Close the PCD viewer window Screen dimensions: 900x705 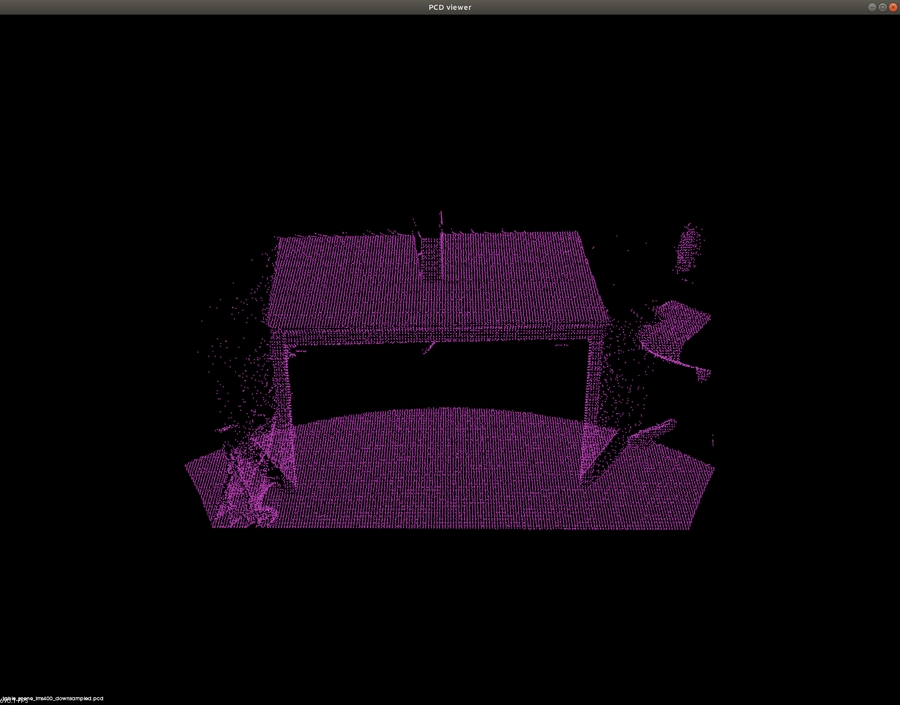(892, 7)
